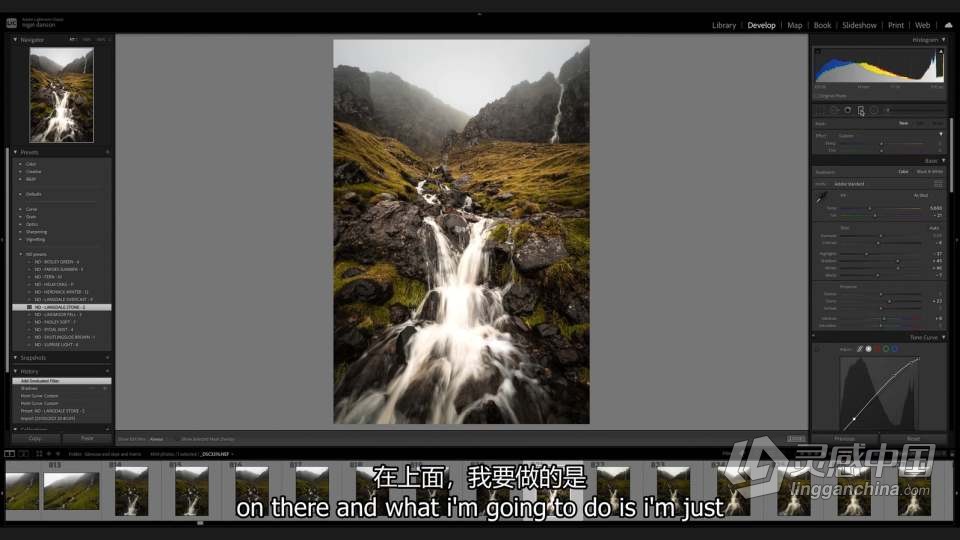Pick the White Balance eyedropper tool
The height and width of the screenshot is (540, 960).
pos(821,198)
